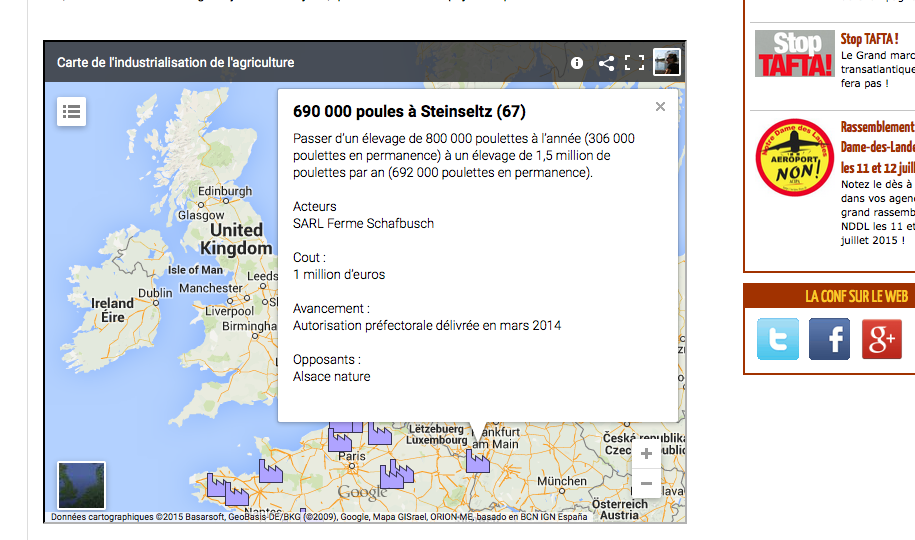Viewport: 915px width, 540px height.
Task: Click the map owner avatar
Action: (667, 62)
